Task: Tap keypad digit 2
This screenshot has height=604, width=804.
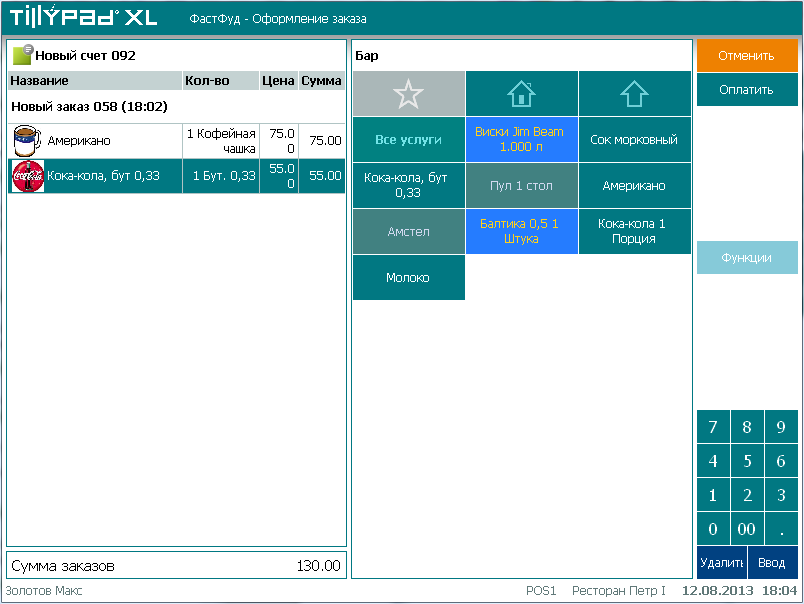Action: click(747, 495)
